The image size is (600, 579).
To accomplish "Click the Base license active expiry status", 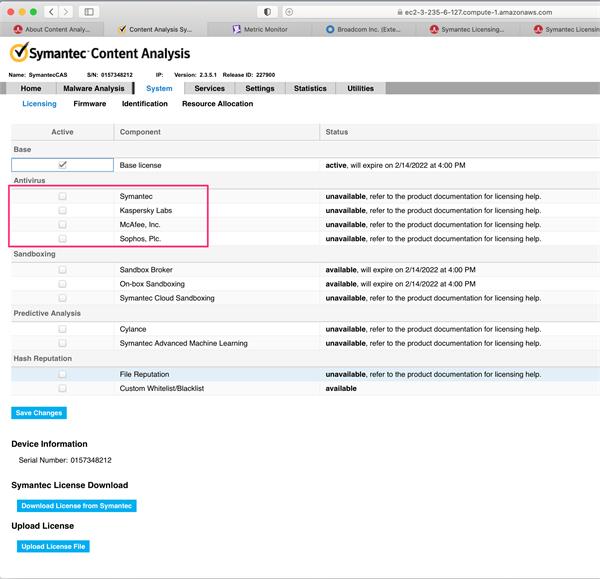I will point(395,165).
